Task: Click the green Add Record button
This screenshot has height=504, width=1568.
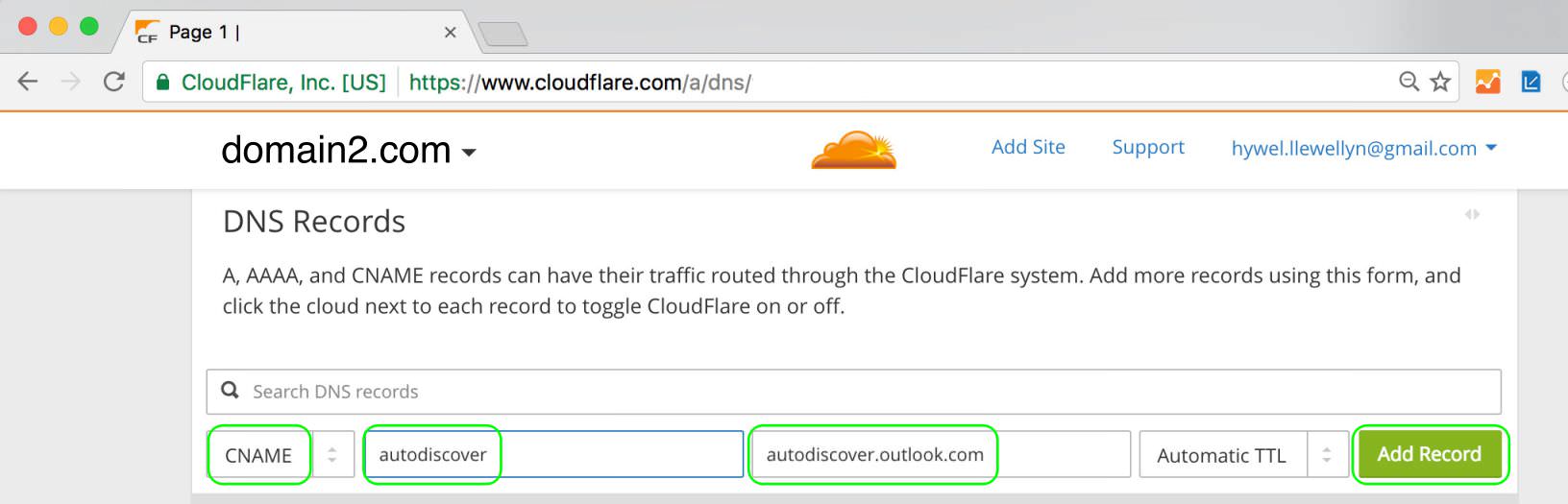Action: click(x=1430, y=454)
